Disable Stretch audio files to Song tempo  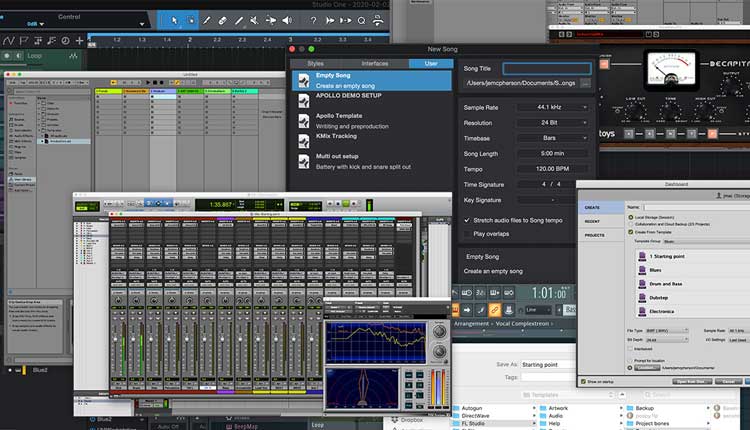467,219
